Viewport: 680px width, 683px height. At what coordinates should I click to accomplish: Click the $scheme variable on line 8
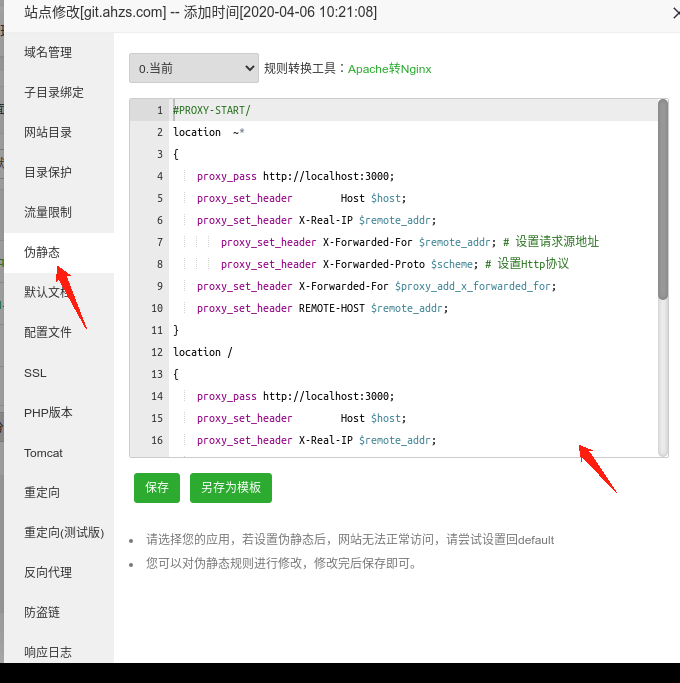click(x=452, y=264)
